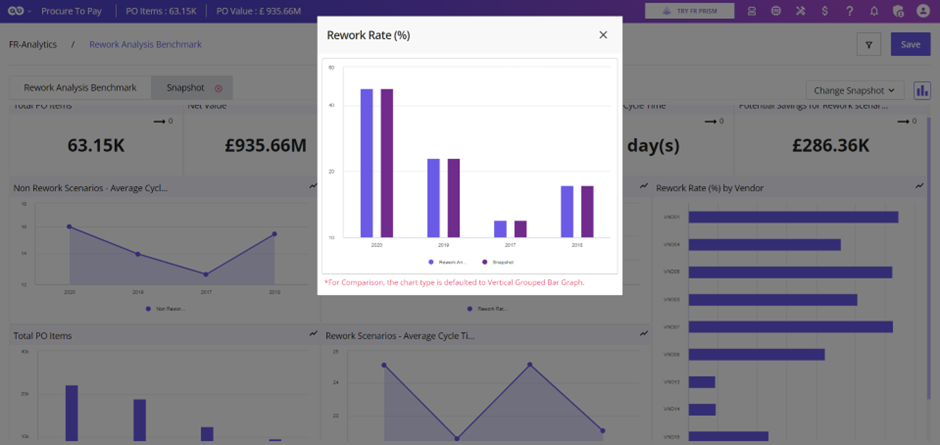Click the 2020 Rework An... bar in dialog

tap(366, 163)
